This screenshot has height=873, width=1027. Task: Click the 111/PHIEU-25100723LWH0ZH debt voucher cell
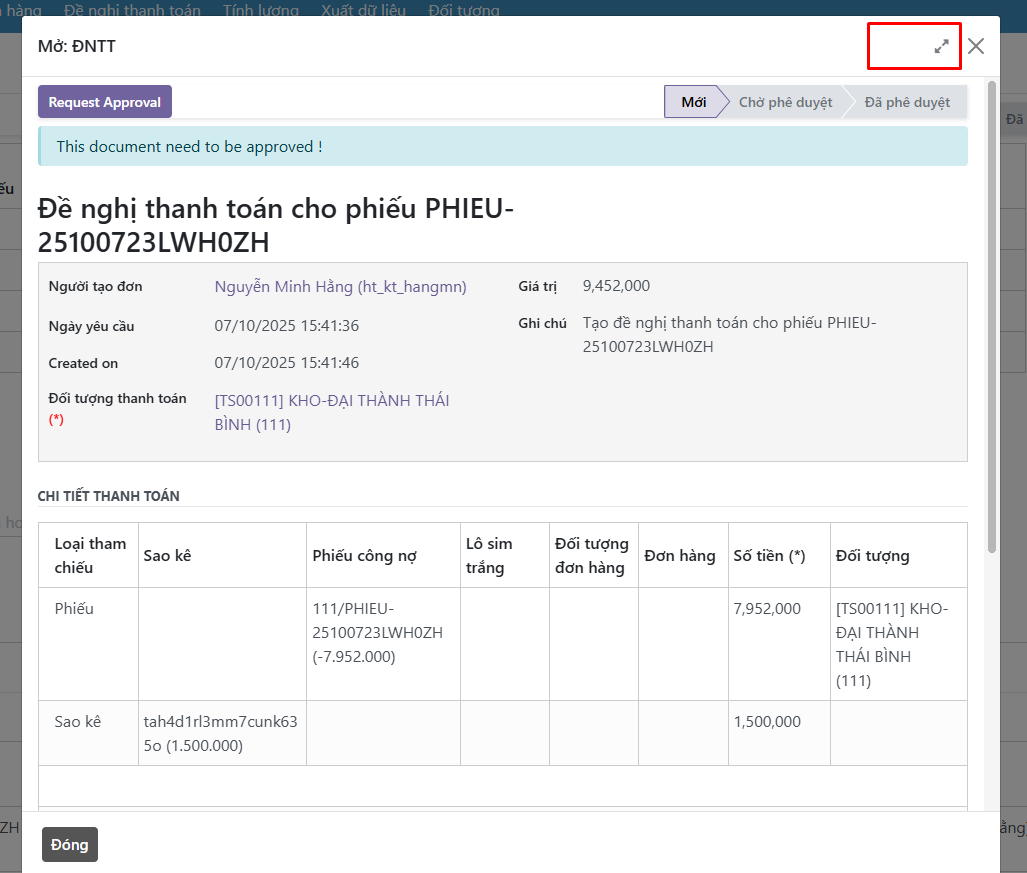click(377, 633)
